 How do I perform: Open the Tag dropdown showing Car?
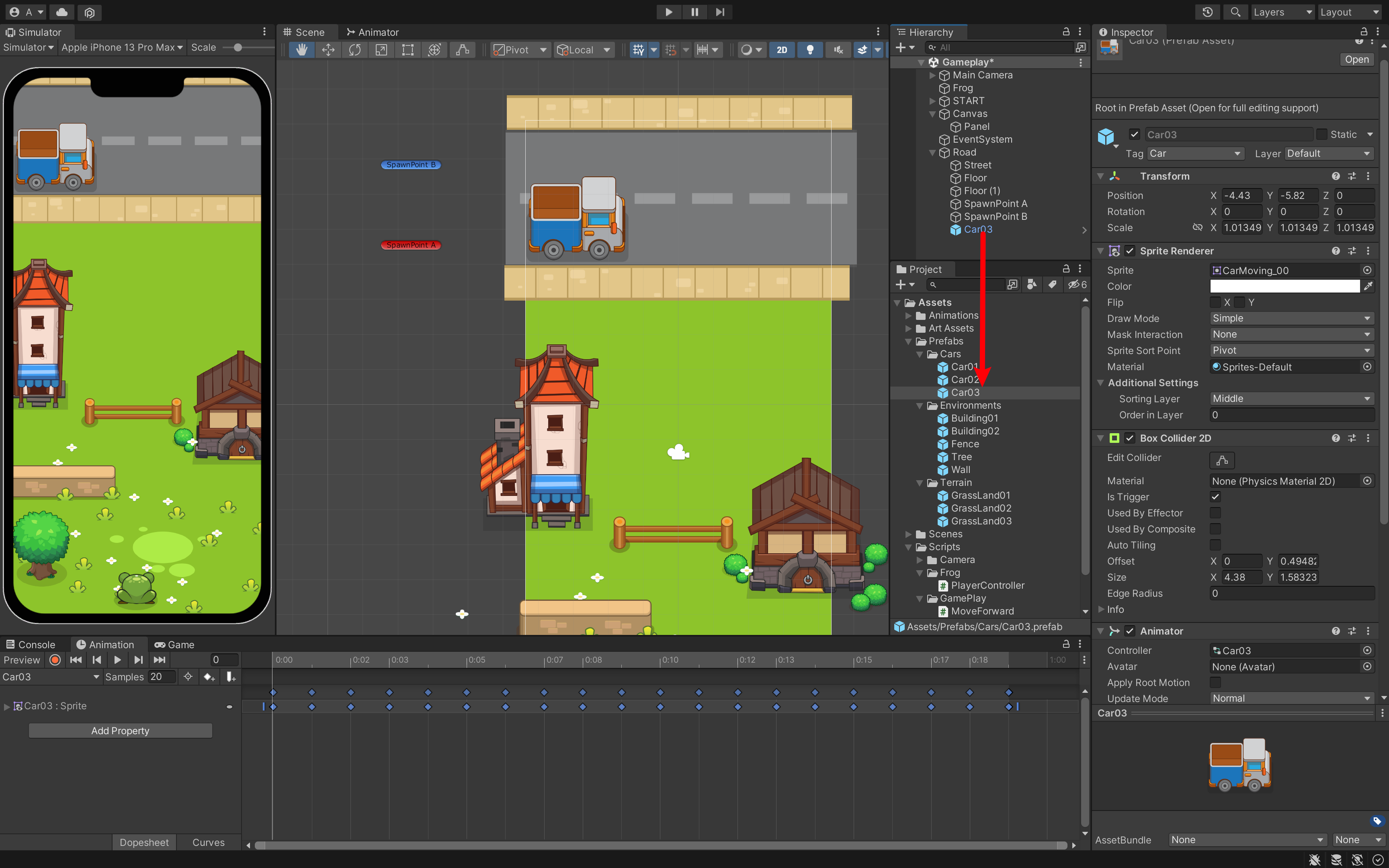[1195, 153]
